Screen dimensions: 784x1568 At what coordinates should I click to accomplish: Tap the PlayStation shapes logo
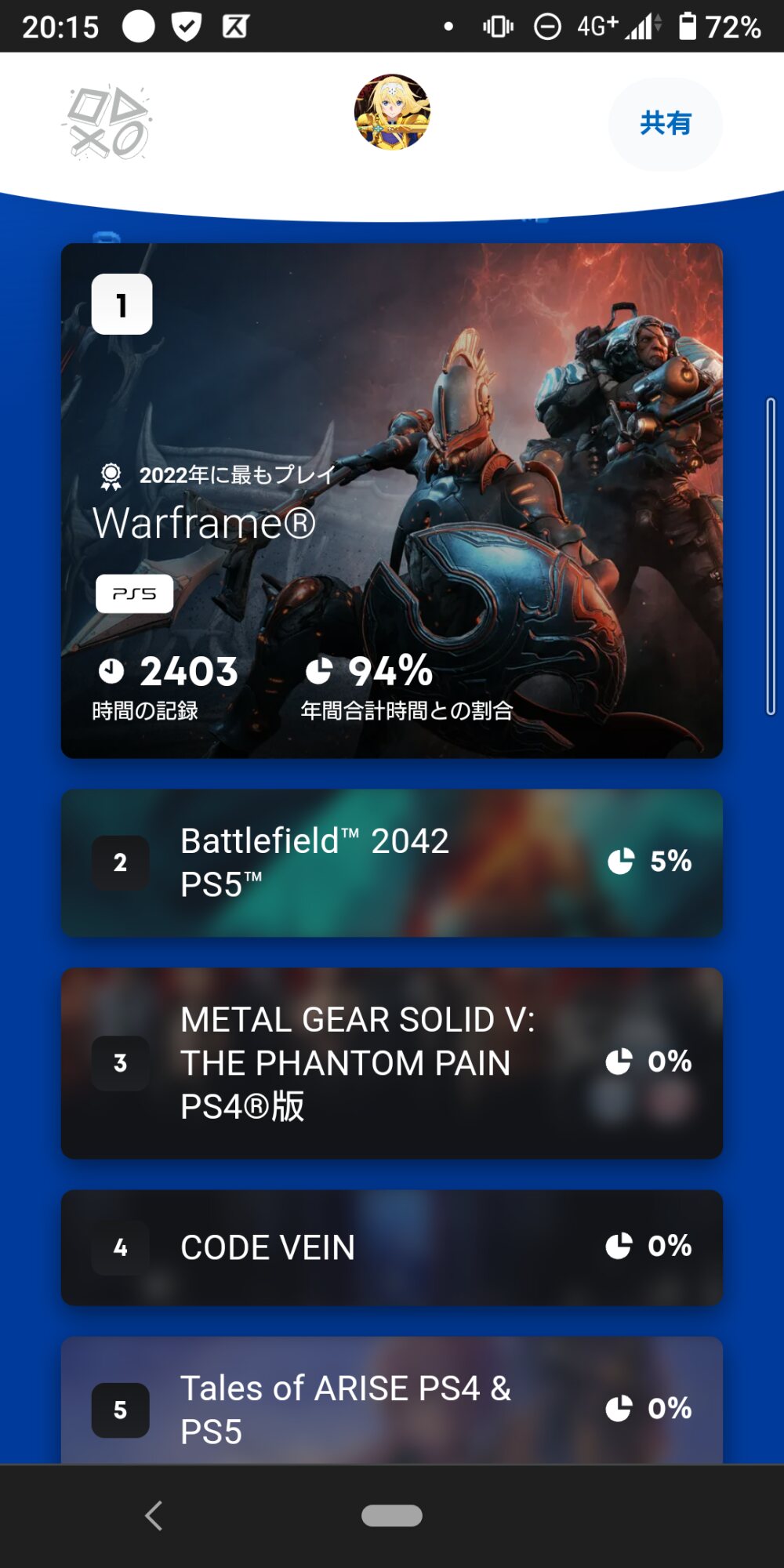pos(108,122)
